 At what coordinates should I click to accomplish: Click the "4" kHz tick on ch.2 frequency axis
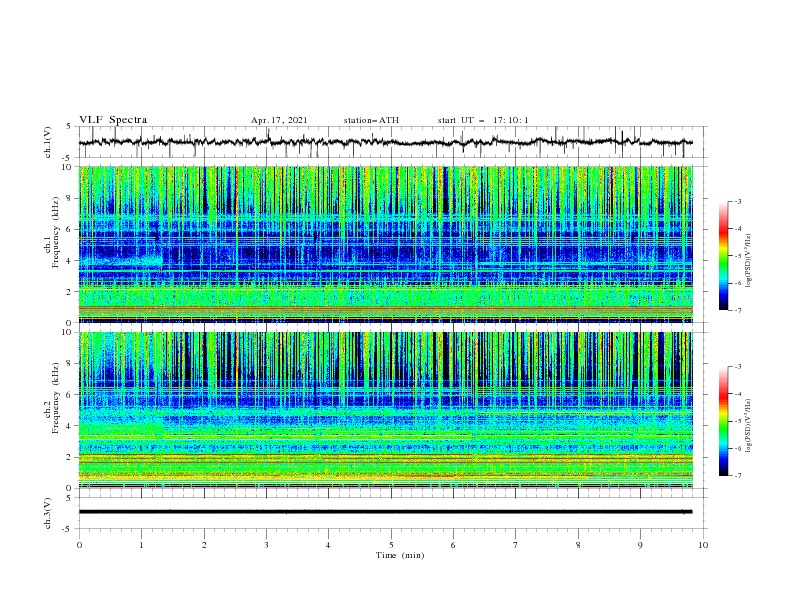coord(70,426)
